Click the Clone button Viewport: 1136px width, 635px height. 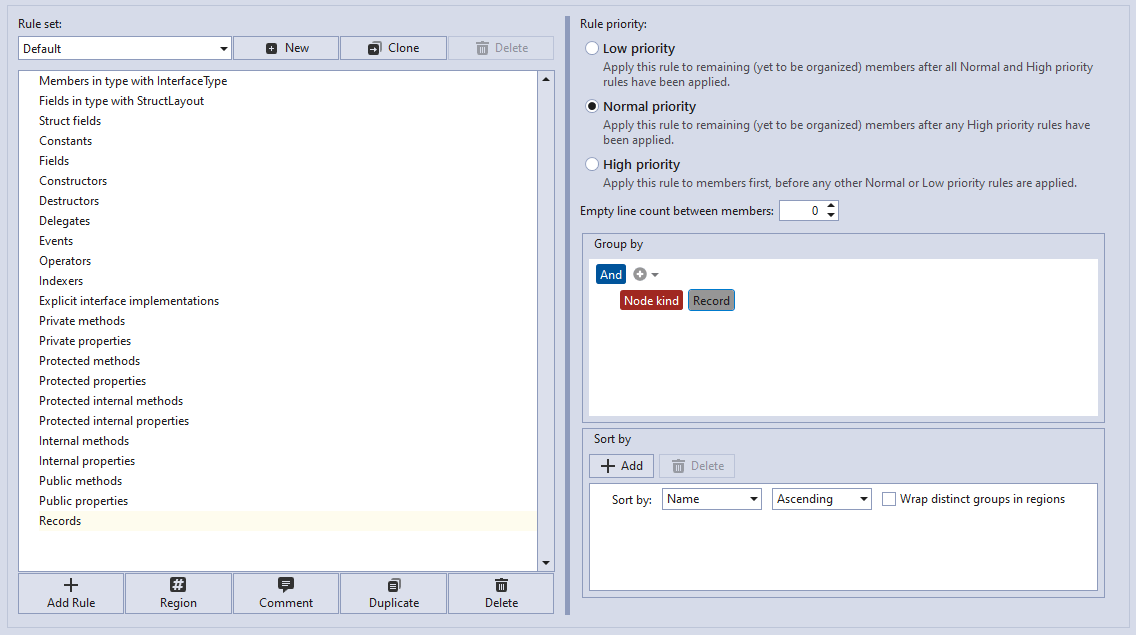[393, 47]
